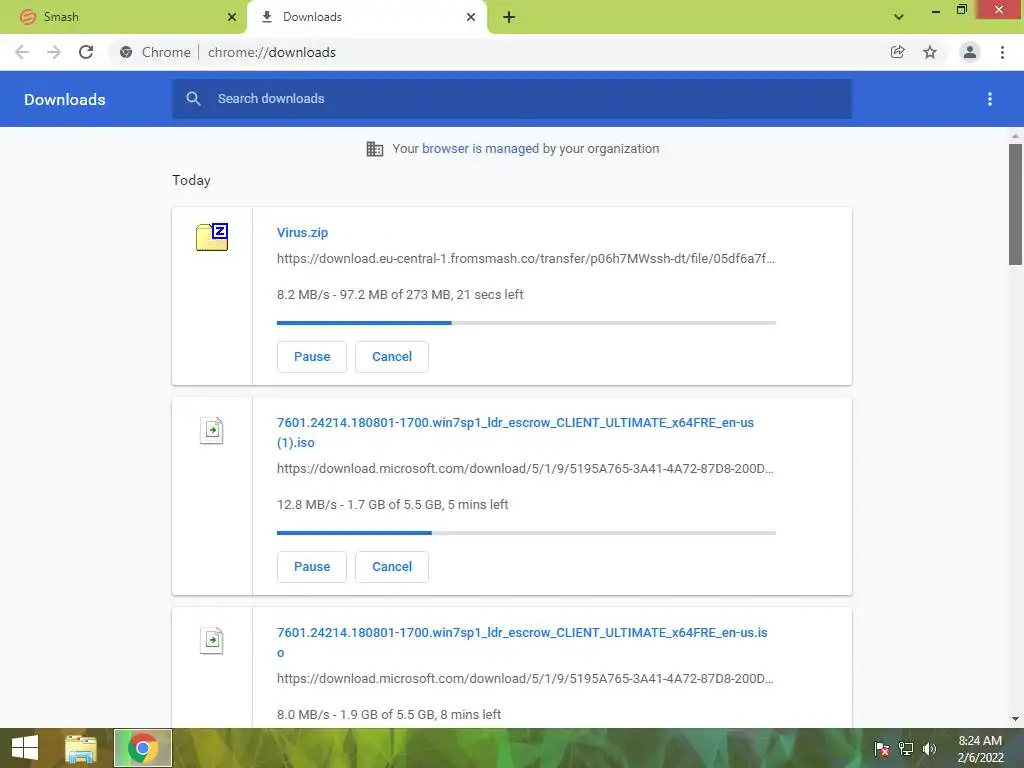Image resolution: width=1024 pixels, height=768 pixels.
Task: Click the Microsoft URL under the en-us.iso download
Action: (525, 679)
